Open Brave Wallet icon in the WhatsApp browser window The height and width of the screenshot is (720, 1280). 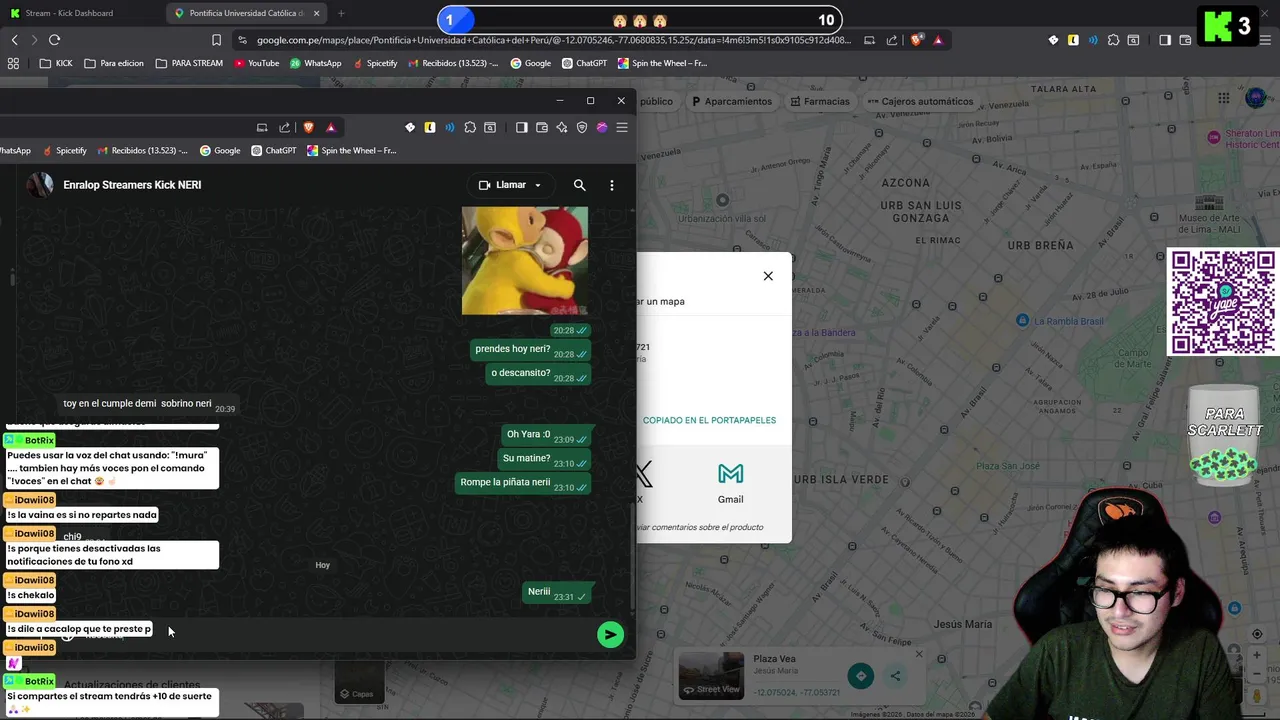click(x=542, y=127)
